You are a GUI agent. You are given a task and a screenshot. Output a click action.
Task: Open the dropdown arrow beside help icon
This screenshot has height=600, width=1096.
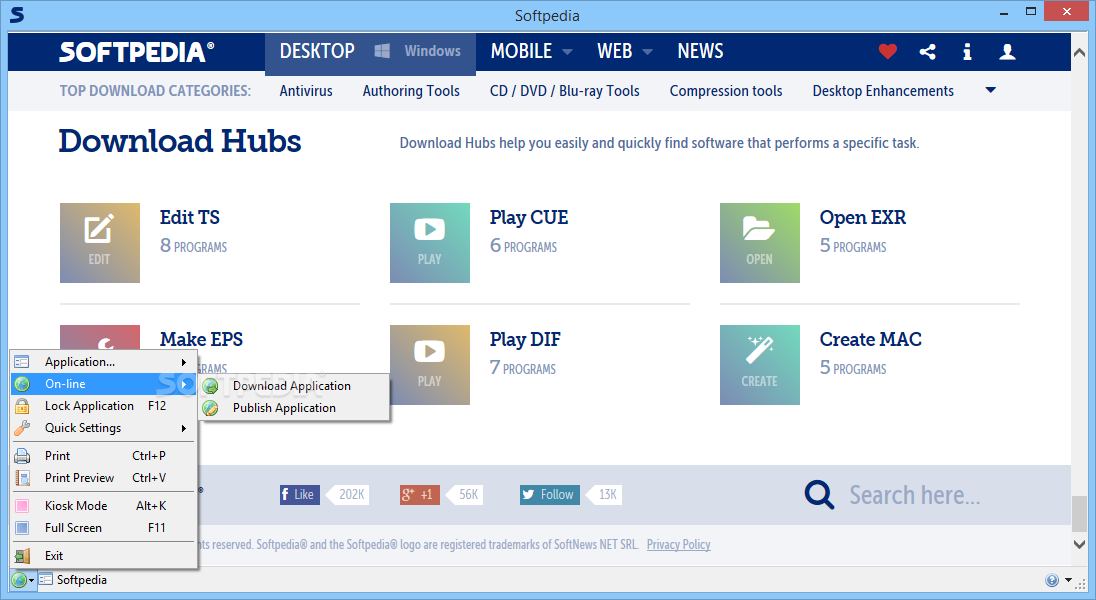[1068, 580]
